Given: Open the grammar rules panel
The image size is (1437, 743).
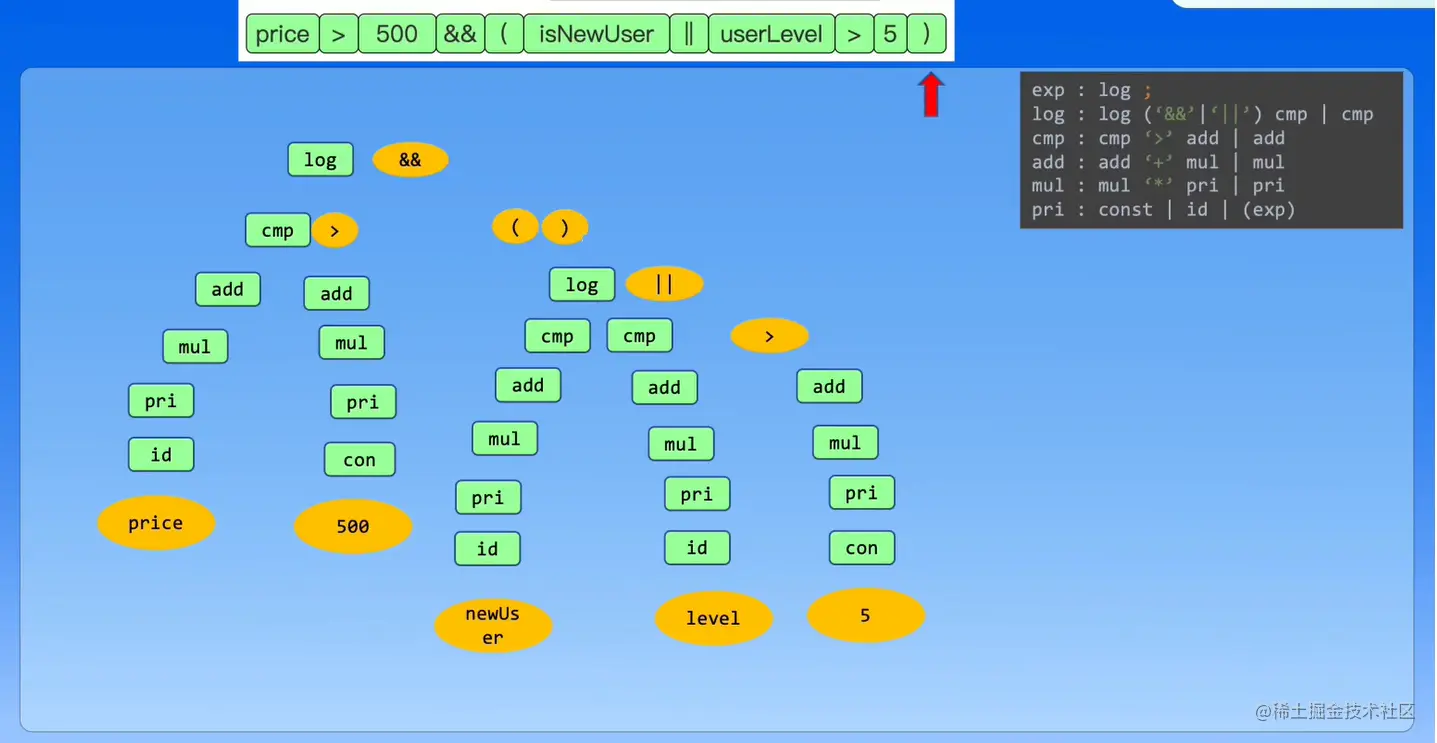Looking at the screenshot, I should [1211, 149].
